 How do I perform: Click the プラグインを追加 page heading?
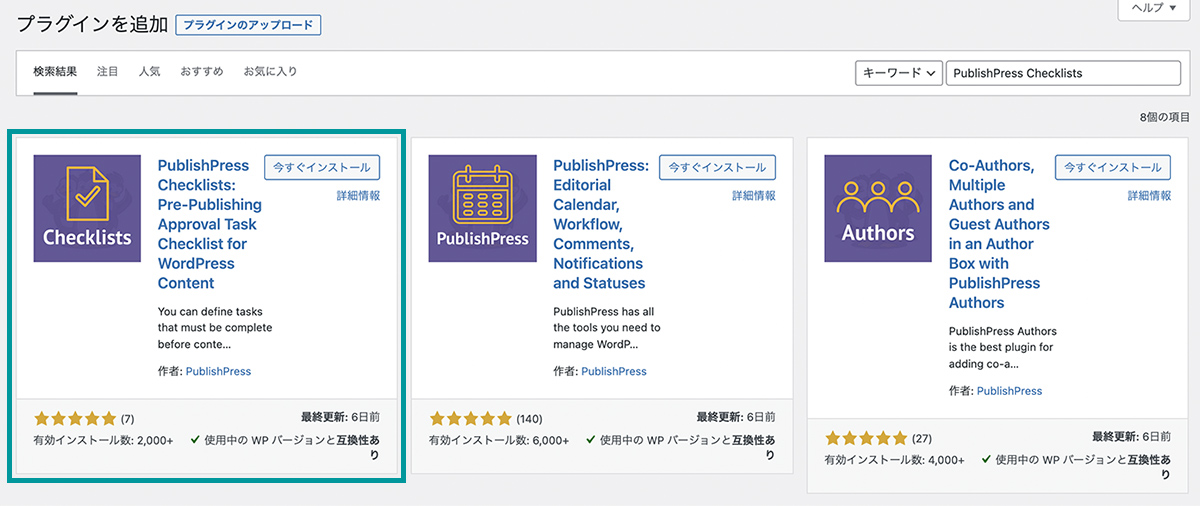click(x=93, y=25)
